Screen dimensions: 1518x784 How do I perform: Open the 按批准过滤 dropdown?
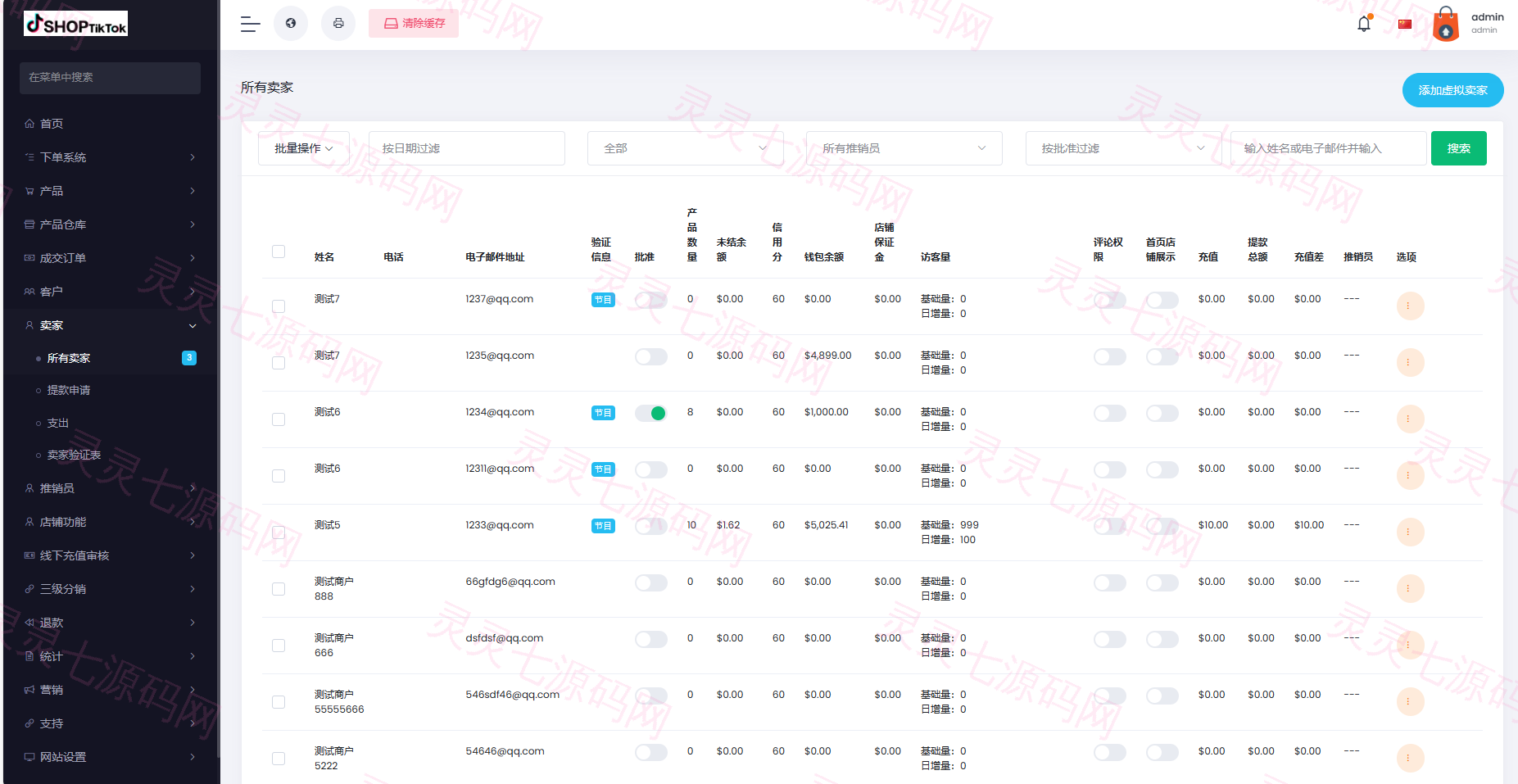[1123, 148]
